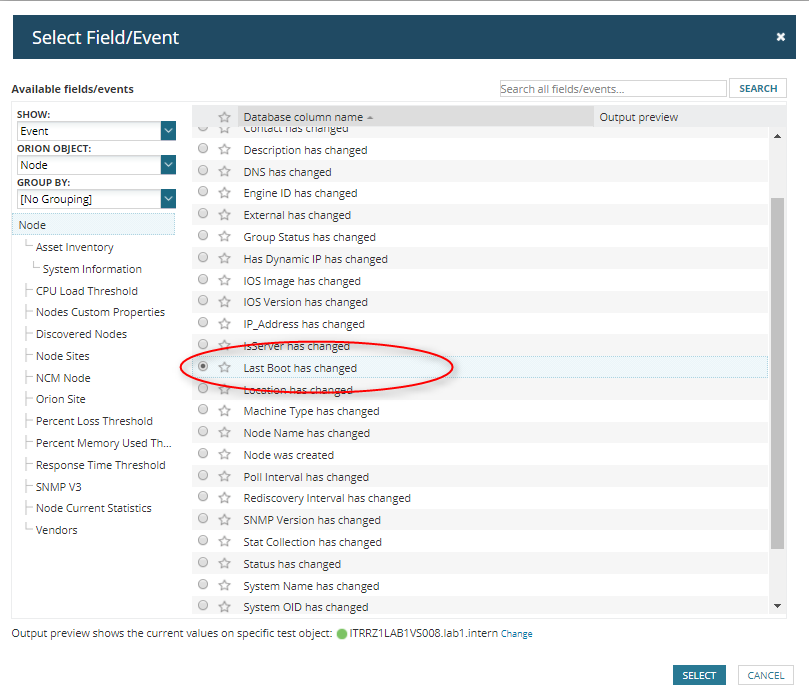
Task: Open NCM Node in the tree
Action: [x=63, y=378]
